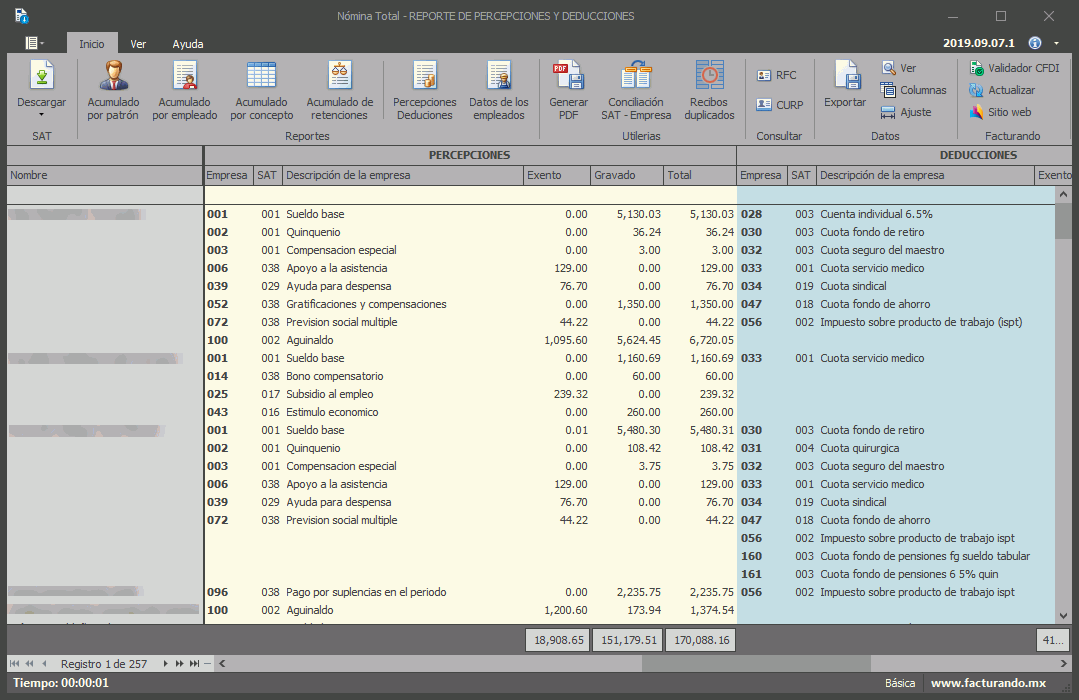Expand the Descargar dropdown arrow
This screenshot has height=700, width=1079.
coord(41,116)
